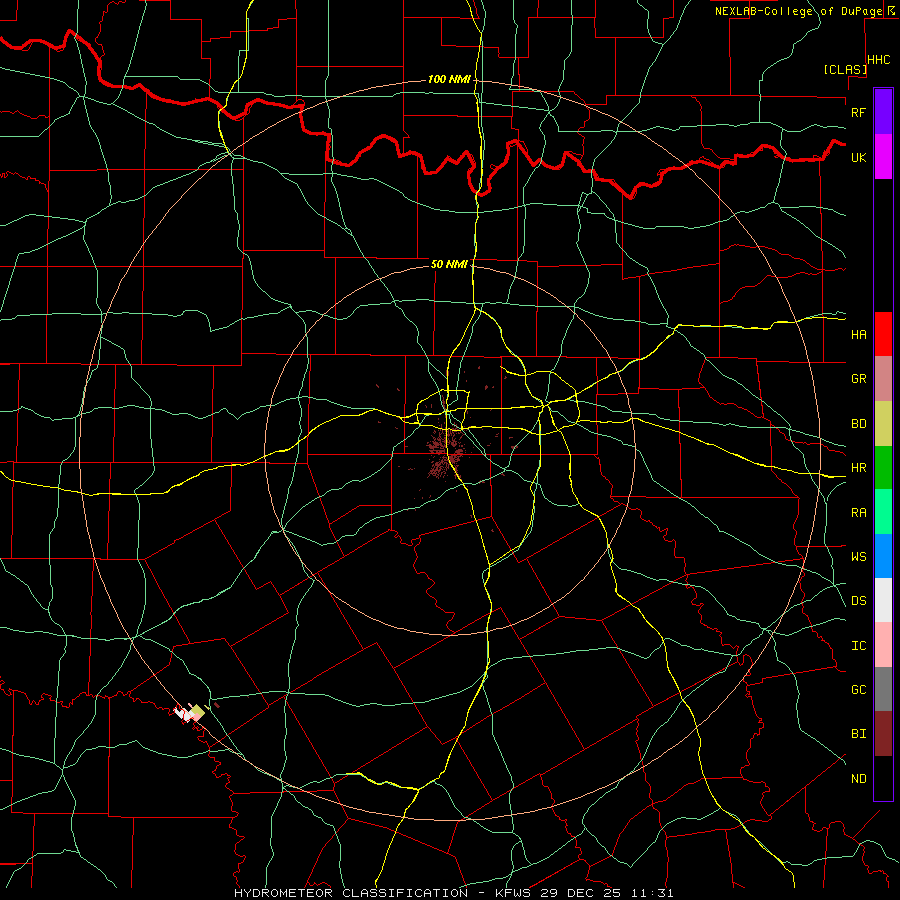The height and width of the screenshot is (900, 900).
Task: Click the NEXLAB-College of DuPage text
Action: (x=800, y=11)
